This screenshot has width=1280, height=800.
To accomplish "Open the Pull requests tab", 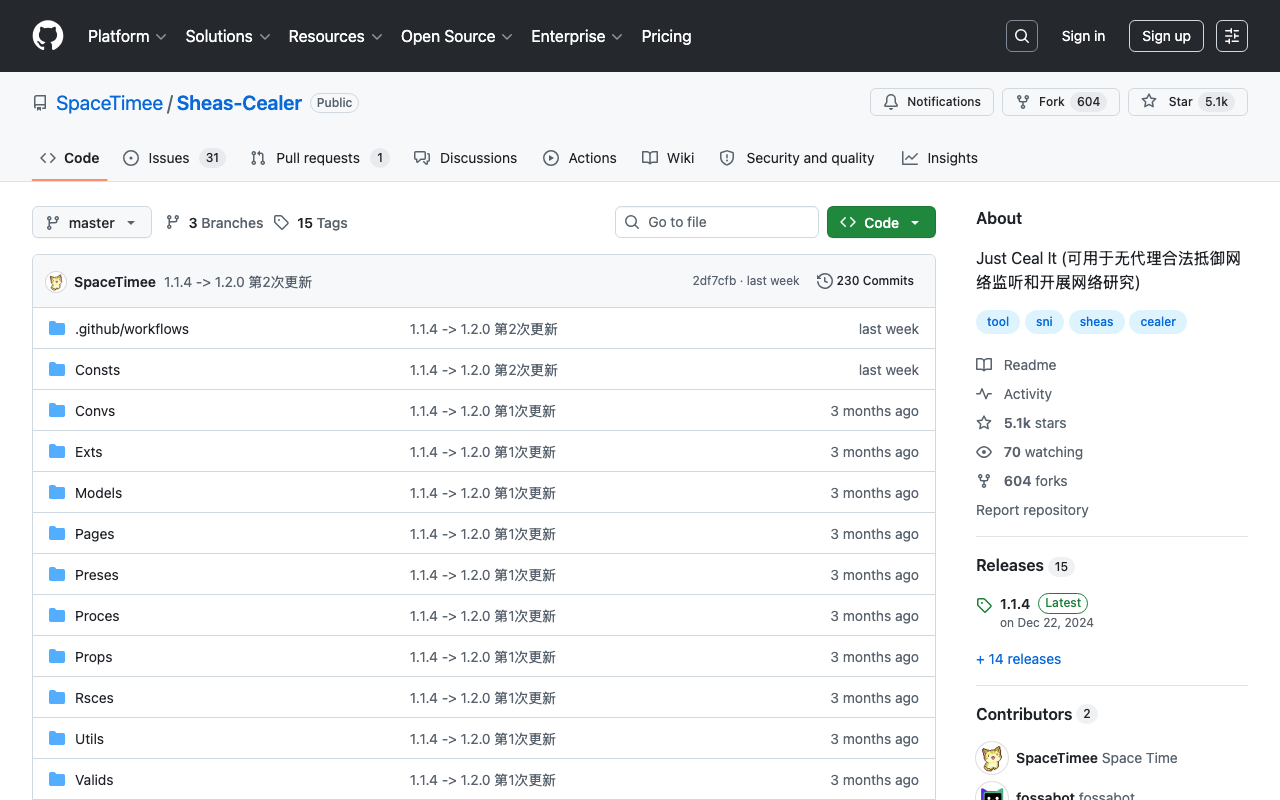I will (x=319, y=158).
